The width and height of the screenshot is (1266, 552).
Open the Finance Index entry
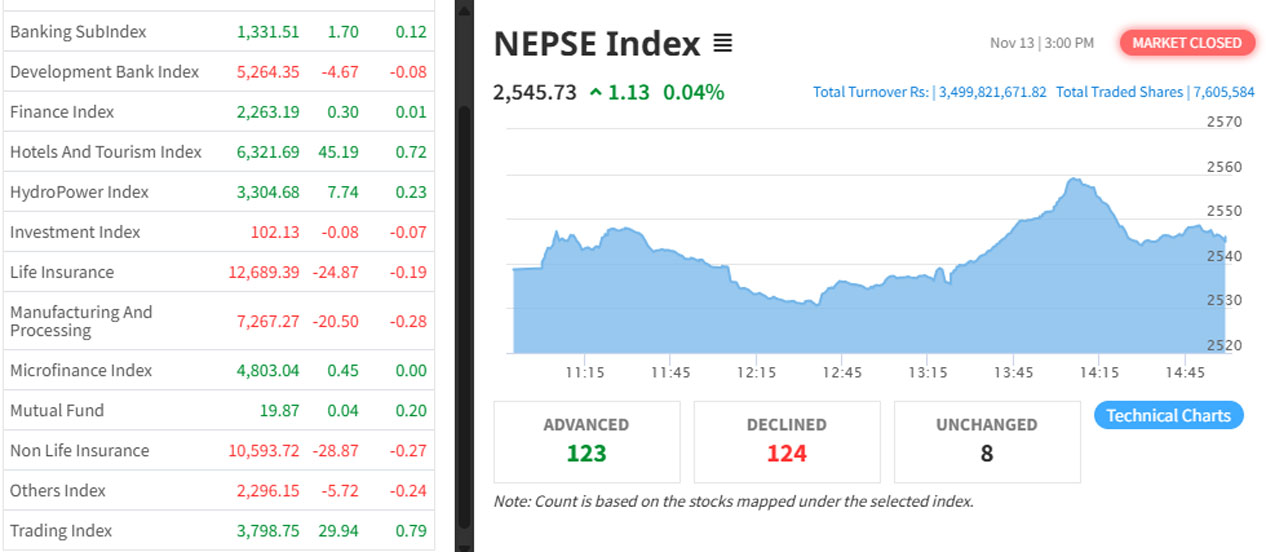62,112
